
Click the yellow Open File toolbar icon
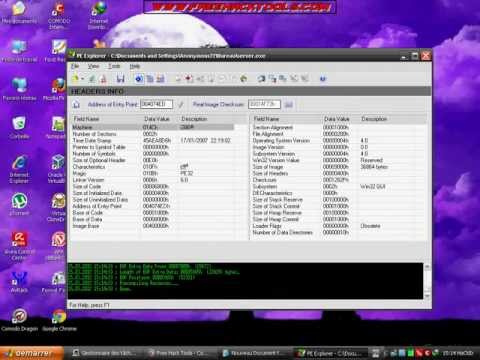click(x=76, y=79)
